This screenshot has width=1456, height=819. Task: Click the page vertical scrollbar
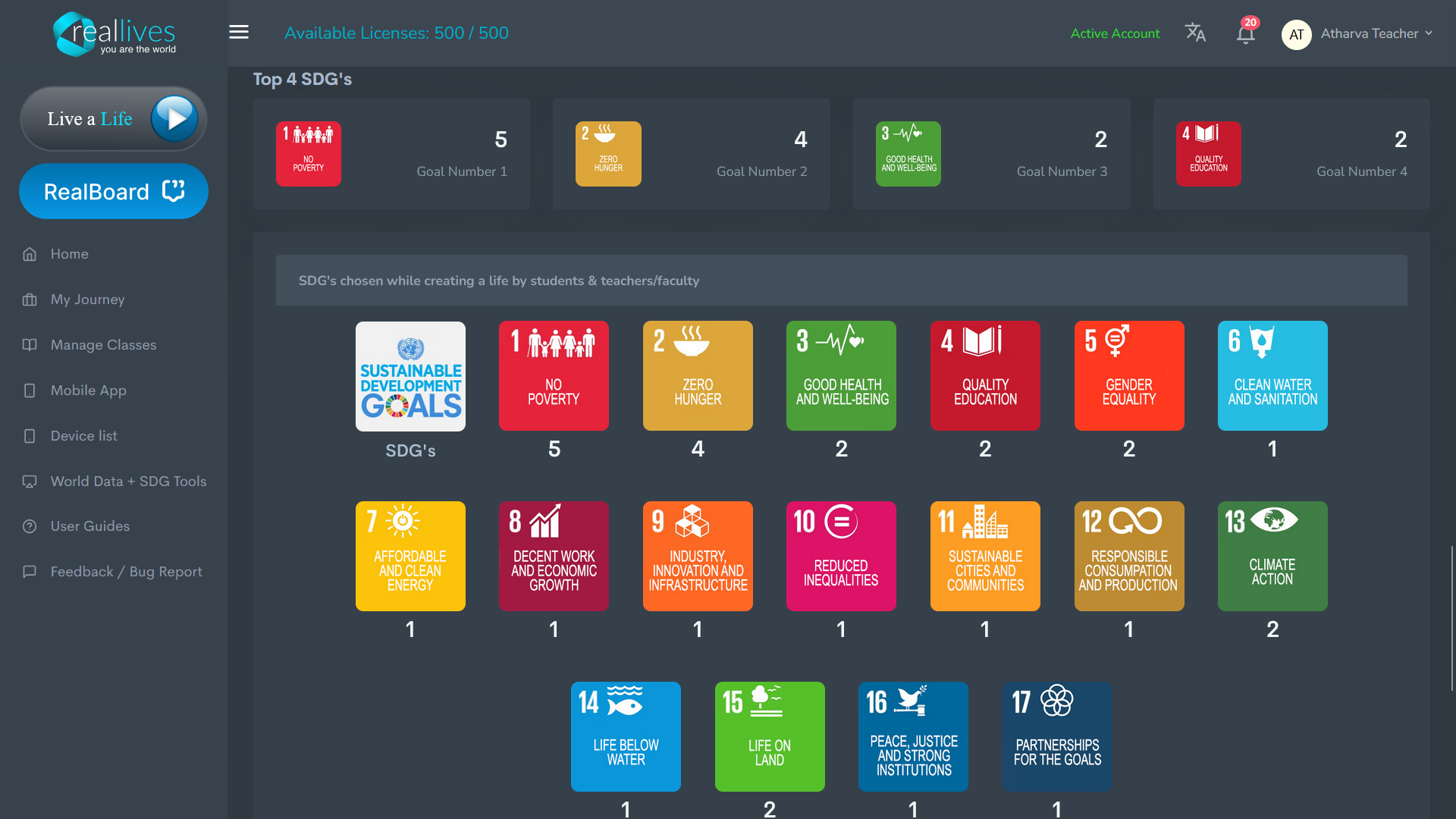[1452, 618]
